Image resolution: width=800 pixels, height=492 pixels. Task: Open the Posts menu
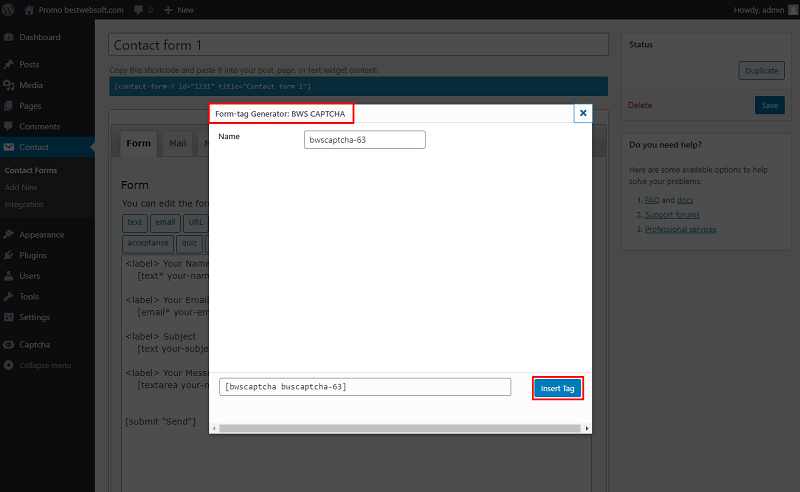pyautogui.click(x=29, y=64)
